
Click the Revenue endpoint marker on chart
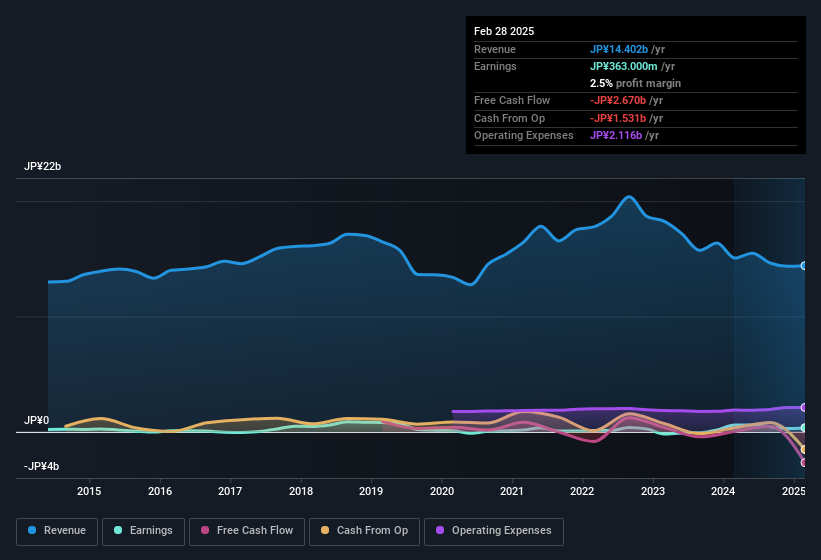pyautogui.click(x=804, y=266)
